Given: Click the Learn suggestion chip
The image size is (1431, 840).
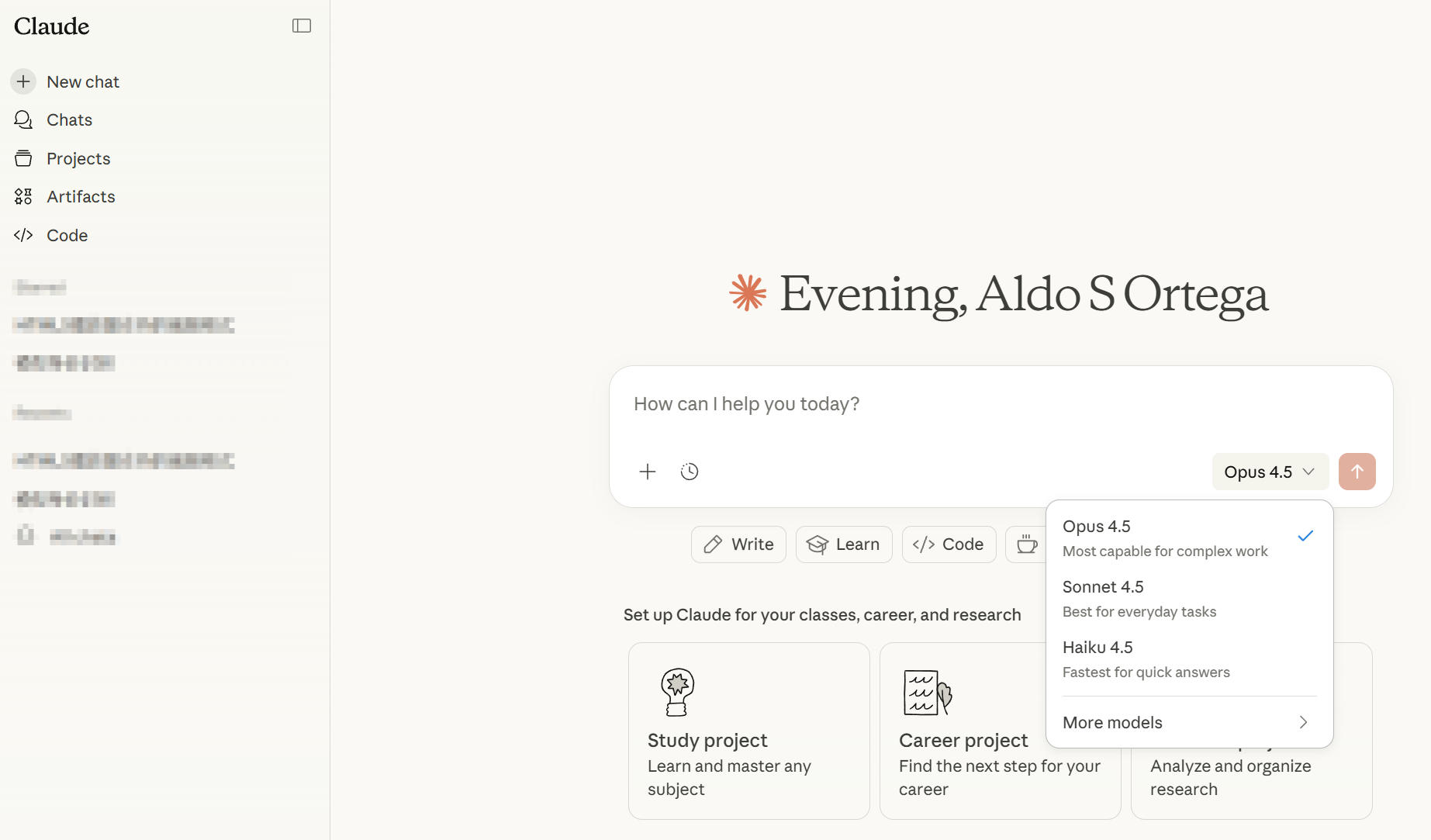Looking at the screenshot, I should [x=844, y=544].
